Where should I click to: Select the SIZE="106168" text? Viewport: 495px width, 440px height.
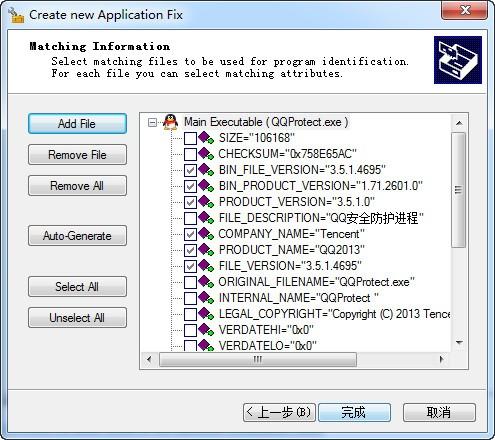(x=257, y=138)
